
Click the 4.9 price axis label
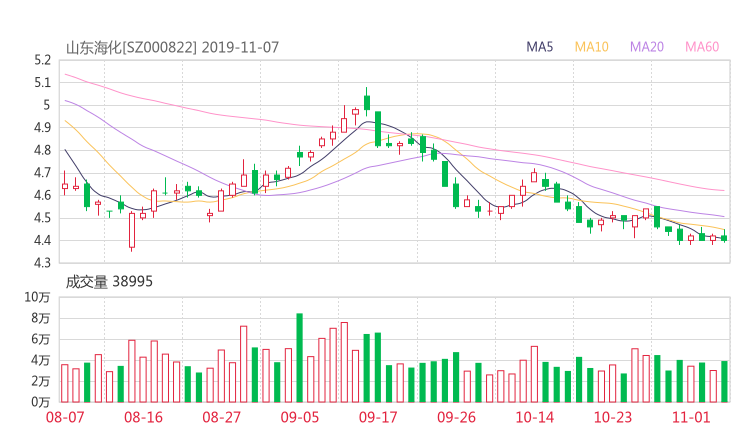click(x=42, y=127)
